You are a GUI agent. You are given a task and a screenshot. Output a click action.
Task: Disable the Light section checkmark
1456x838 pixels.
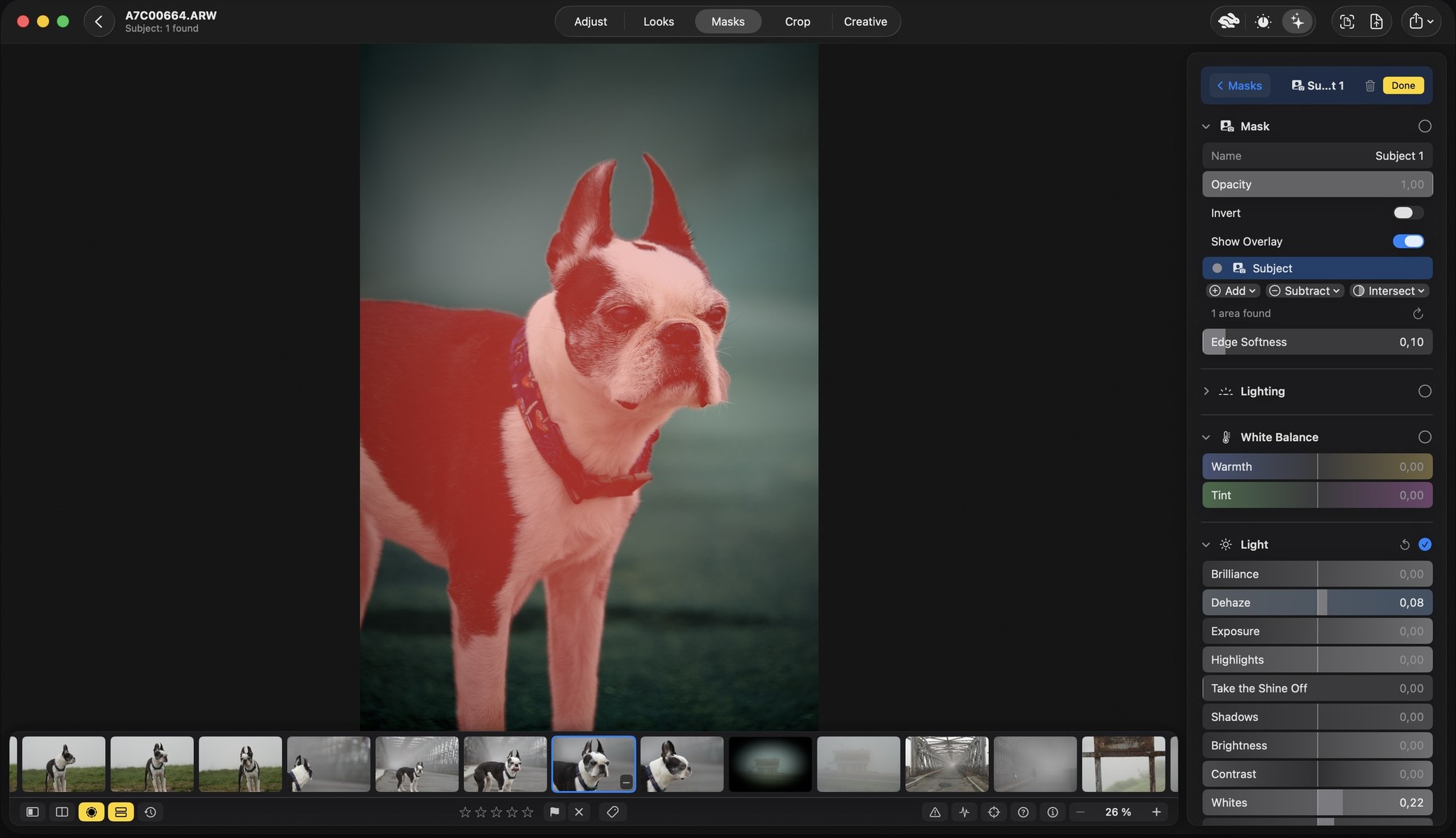(1424, 545)
